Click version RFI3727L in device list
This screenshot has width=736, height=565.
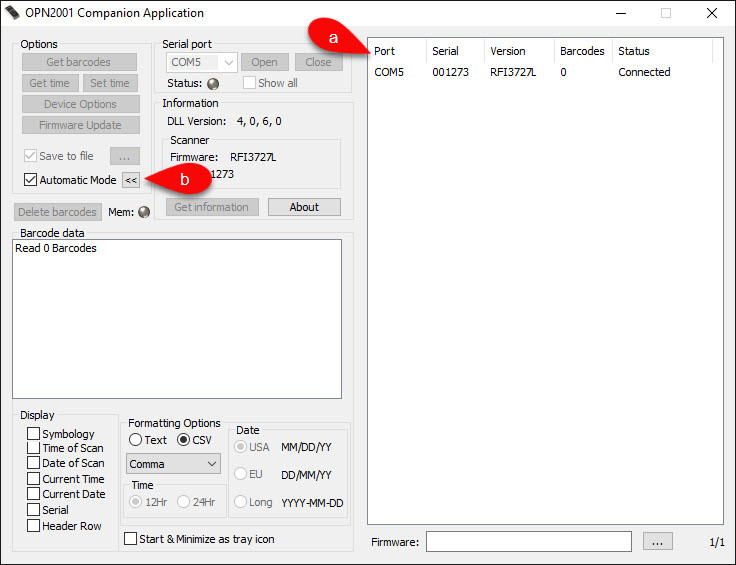(513, 72)
